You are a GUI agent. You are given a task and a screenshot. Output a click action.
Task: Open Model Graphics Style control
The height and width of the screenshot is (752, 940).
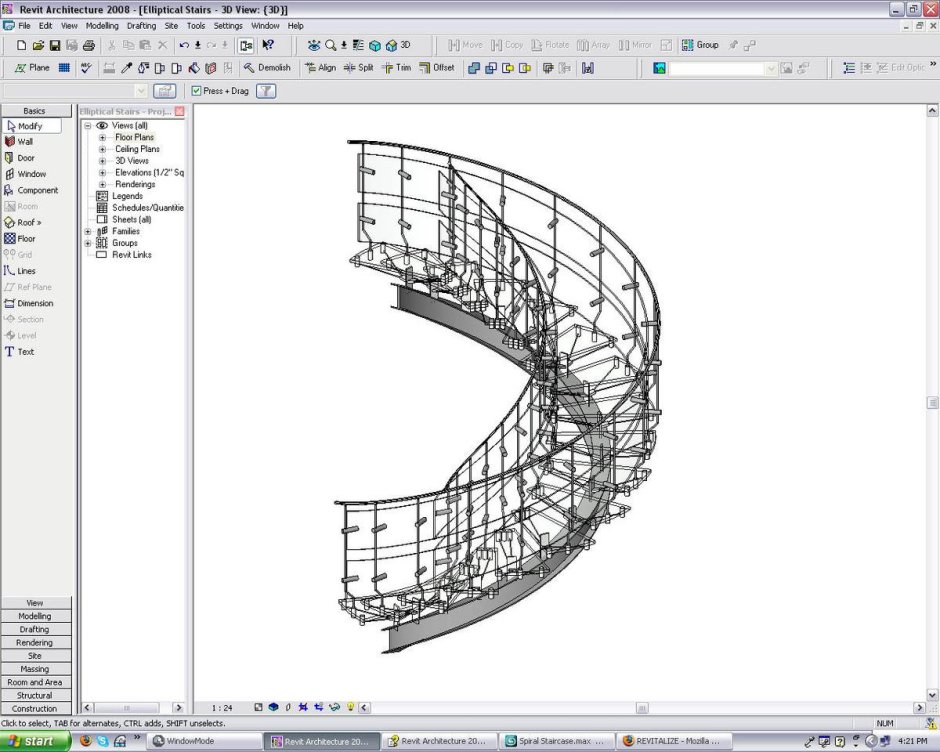point(273,707)
